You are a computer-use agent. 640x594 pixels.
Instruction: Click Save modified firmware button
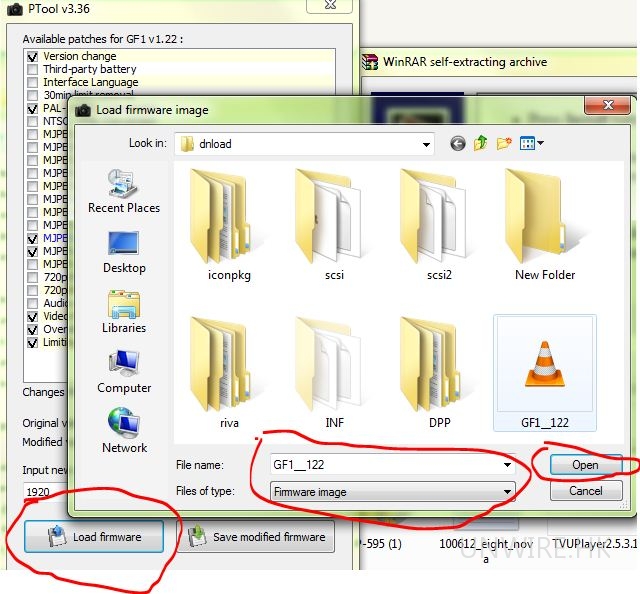(x=256, y=536)
